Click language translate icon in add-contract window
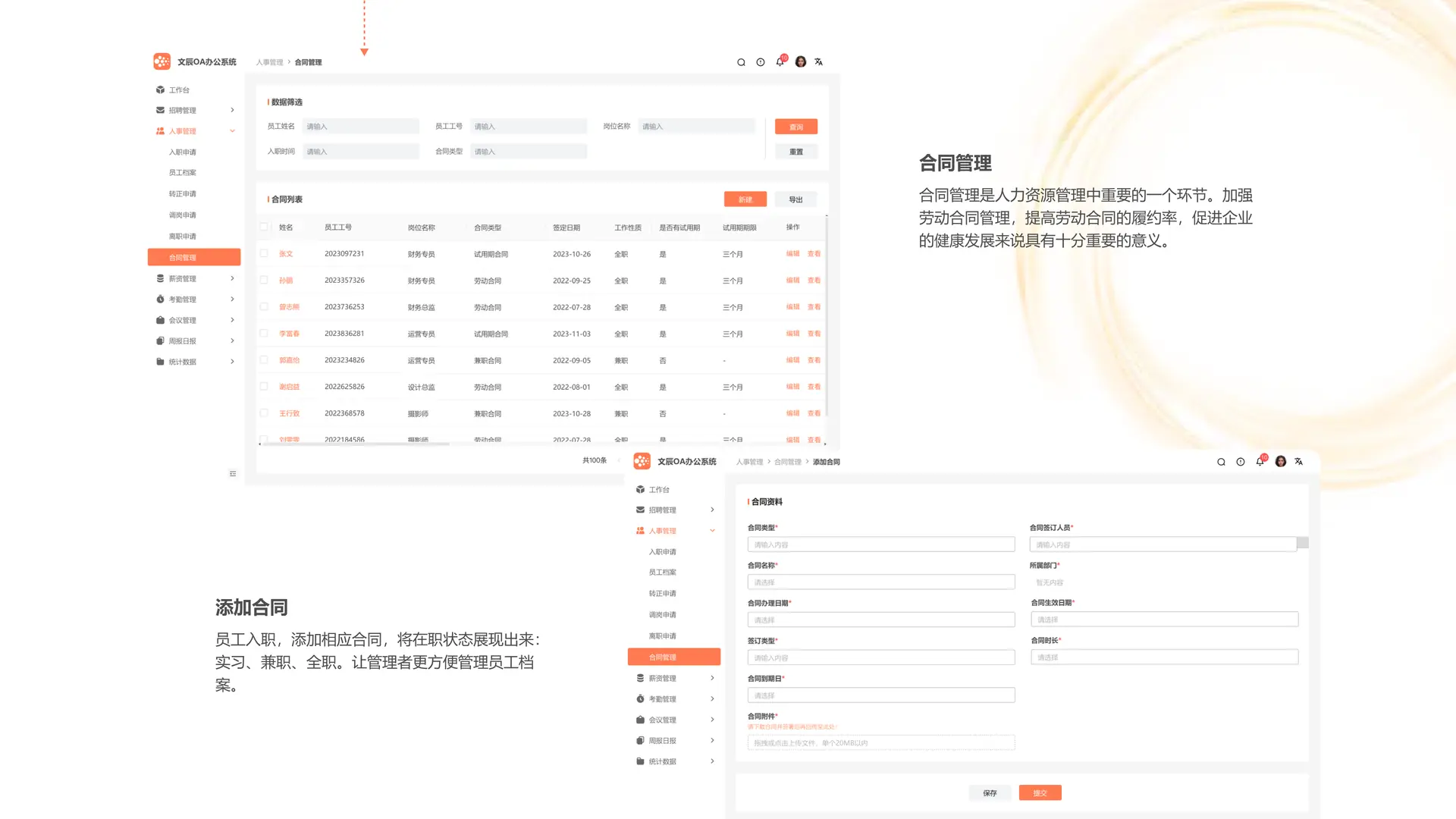The height and width of the screenshot is (819, 1456). (x=1299, y=462)
